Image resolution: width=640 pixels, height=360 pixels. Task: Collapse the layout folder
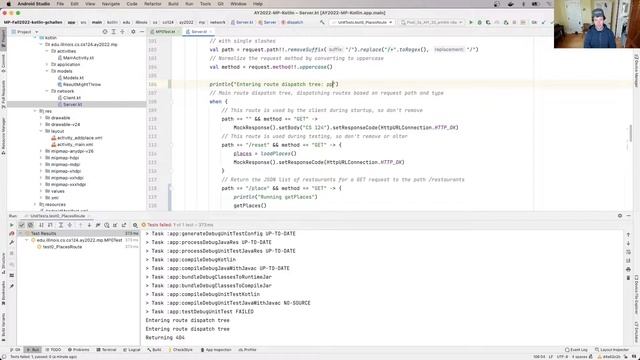(41, 131)
